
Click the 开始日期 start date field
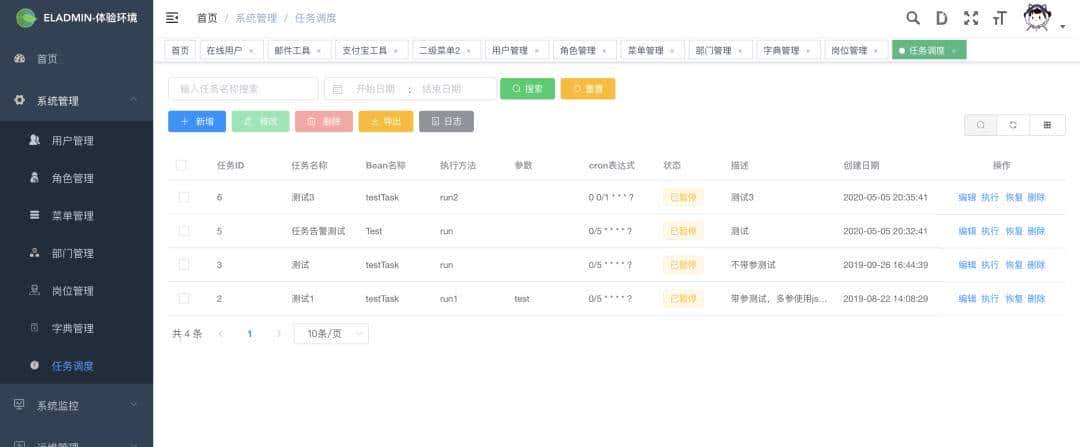coord(375,89)
